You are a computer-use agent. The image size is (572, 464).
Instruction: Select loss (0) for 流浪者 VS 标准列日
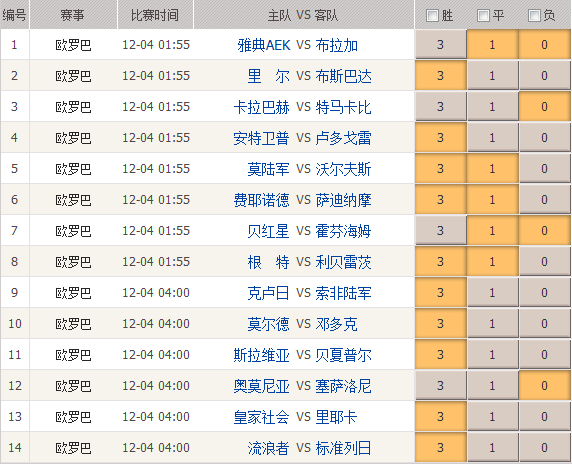click(545, 448)
